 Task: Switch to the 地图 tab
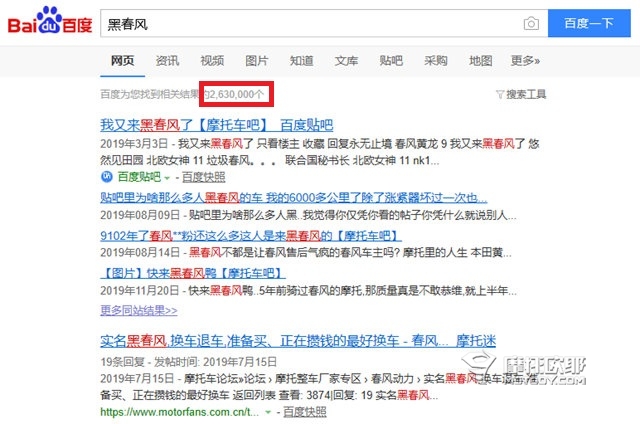(x=481, y=61)
